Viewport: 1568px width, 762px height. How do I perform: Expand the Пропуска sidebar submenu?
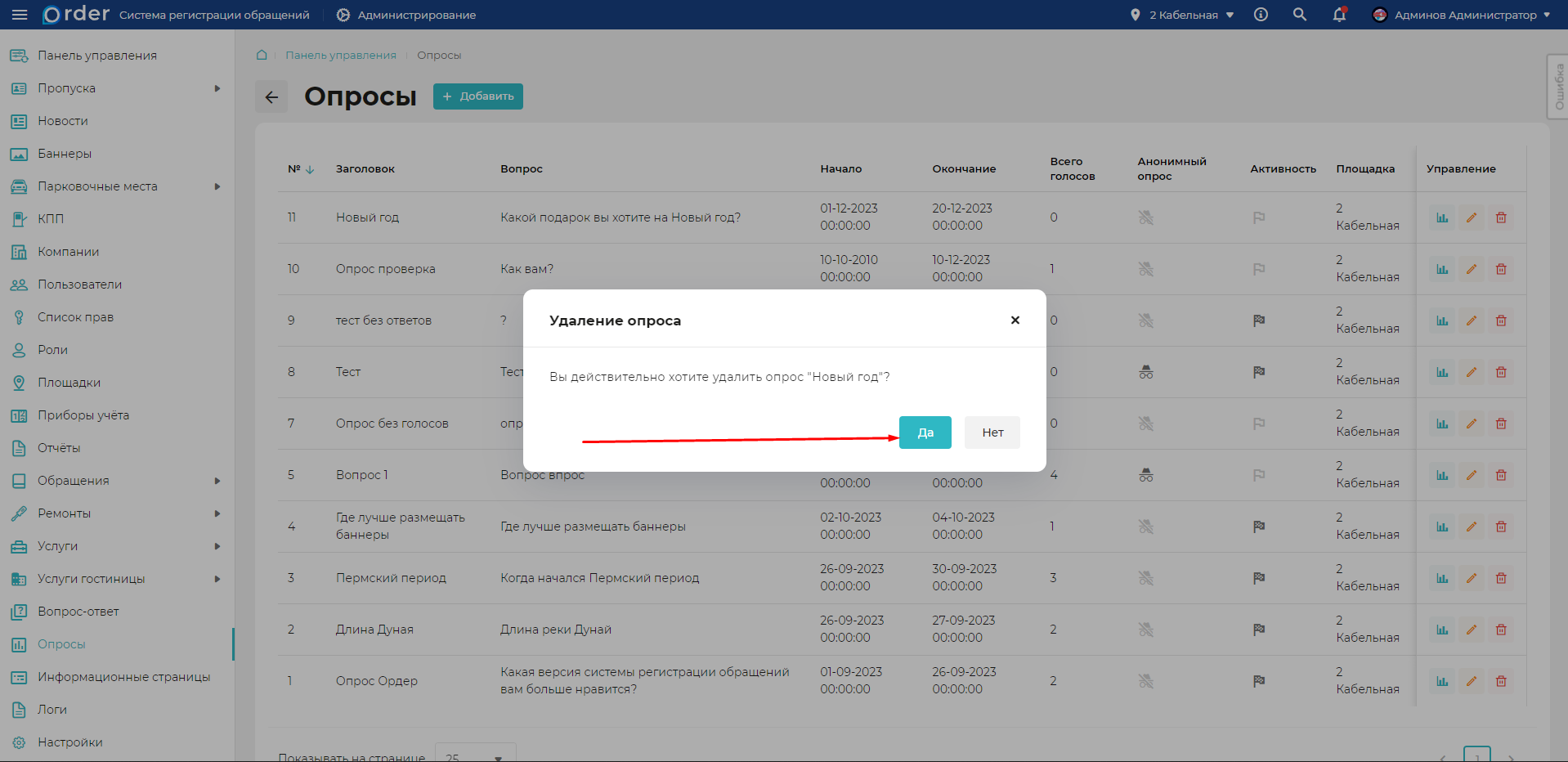[217, 88]
